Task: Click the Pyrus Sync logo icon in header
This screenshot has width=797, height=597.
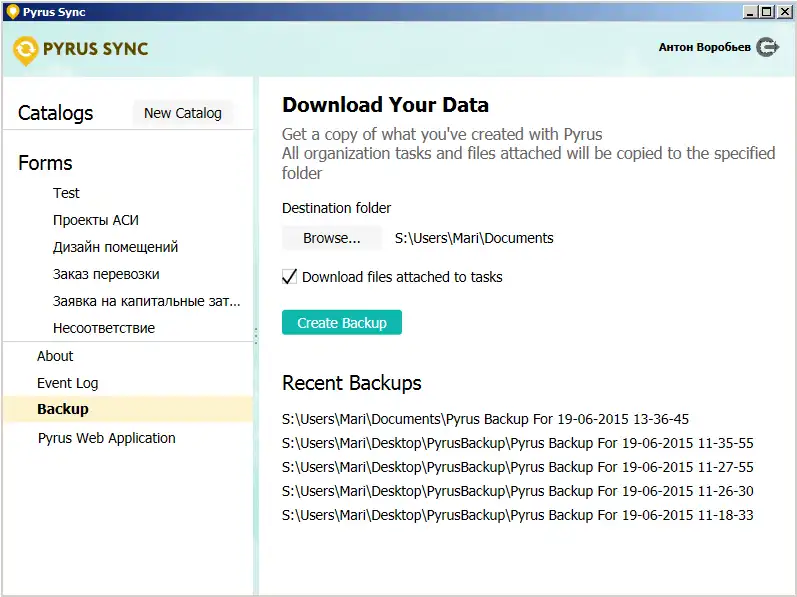Action: 25,51
